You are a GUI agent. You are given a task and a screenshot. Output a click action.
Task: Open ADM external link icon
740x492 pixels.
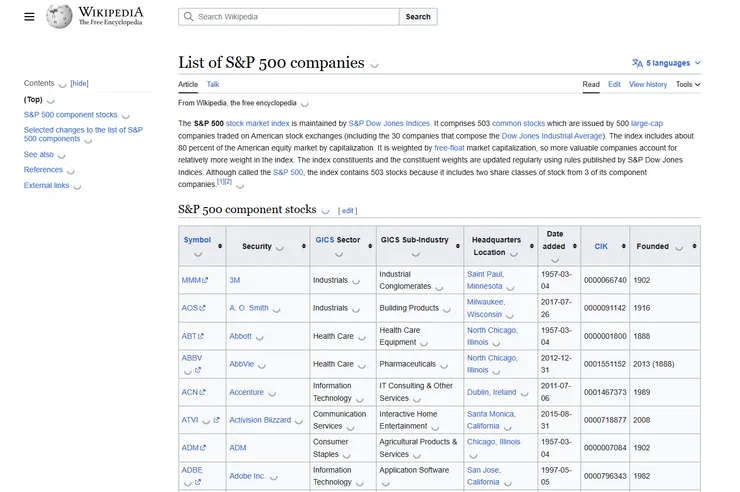pyautogui.click(x=203, y=448)
